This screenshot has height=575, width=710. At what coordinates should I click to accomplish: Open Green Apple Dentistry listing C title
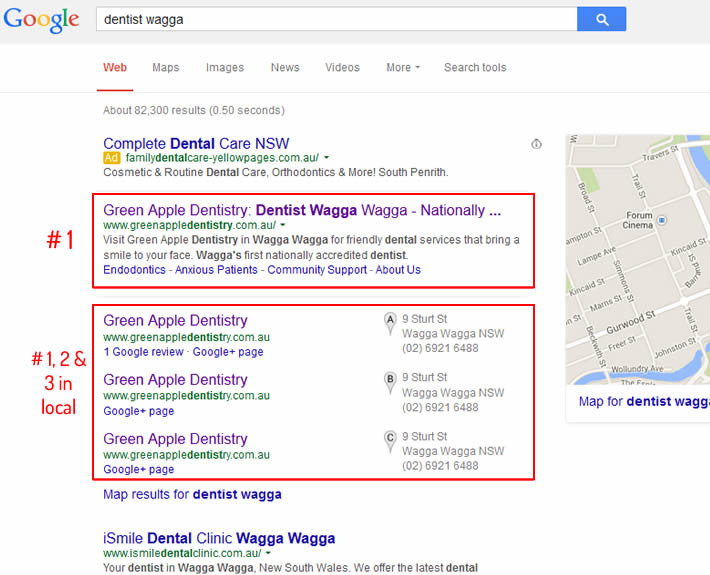click(x=175, y=439)
